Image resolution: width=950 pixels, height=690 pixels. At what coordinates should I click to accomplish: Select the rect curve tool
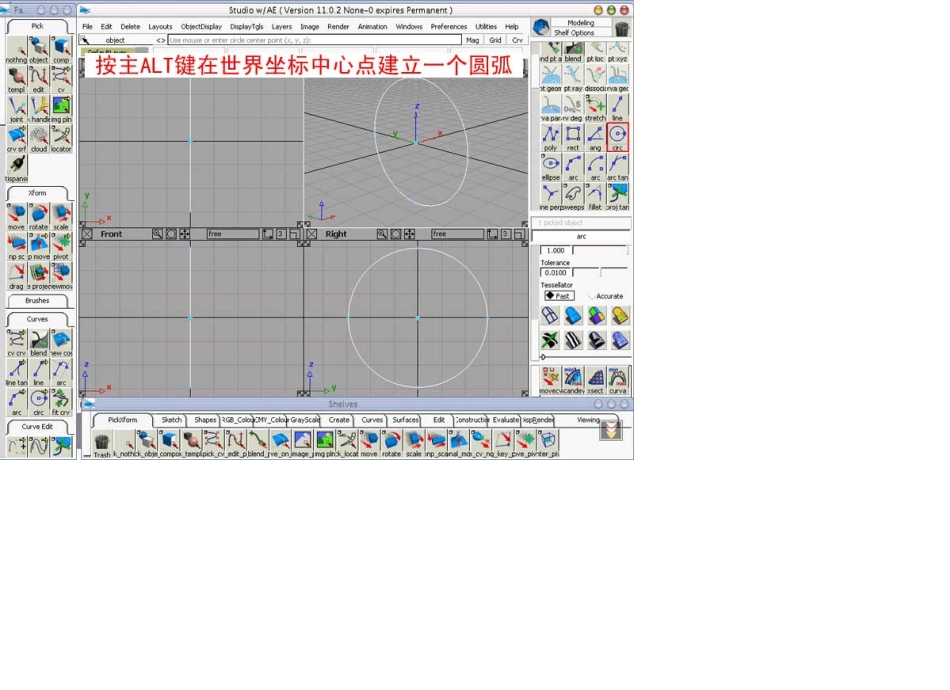573,137
